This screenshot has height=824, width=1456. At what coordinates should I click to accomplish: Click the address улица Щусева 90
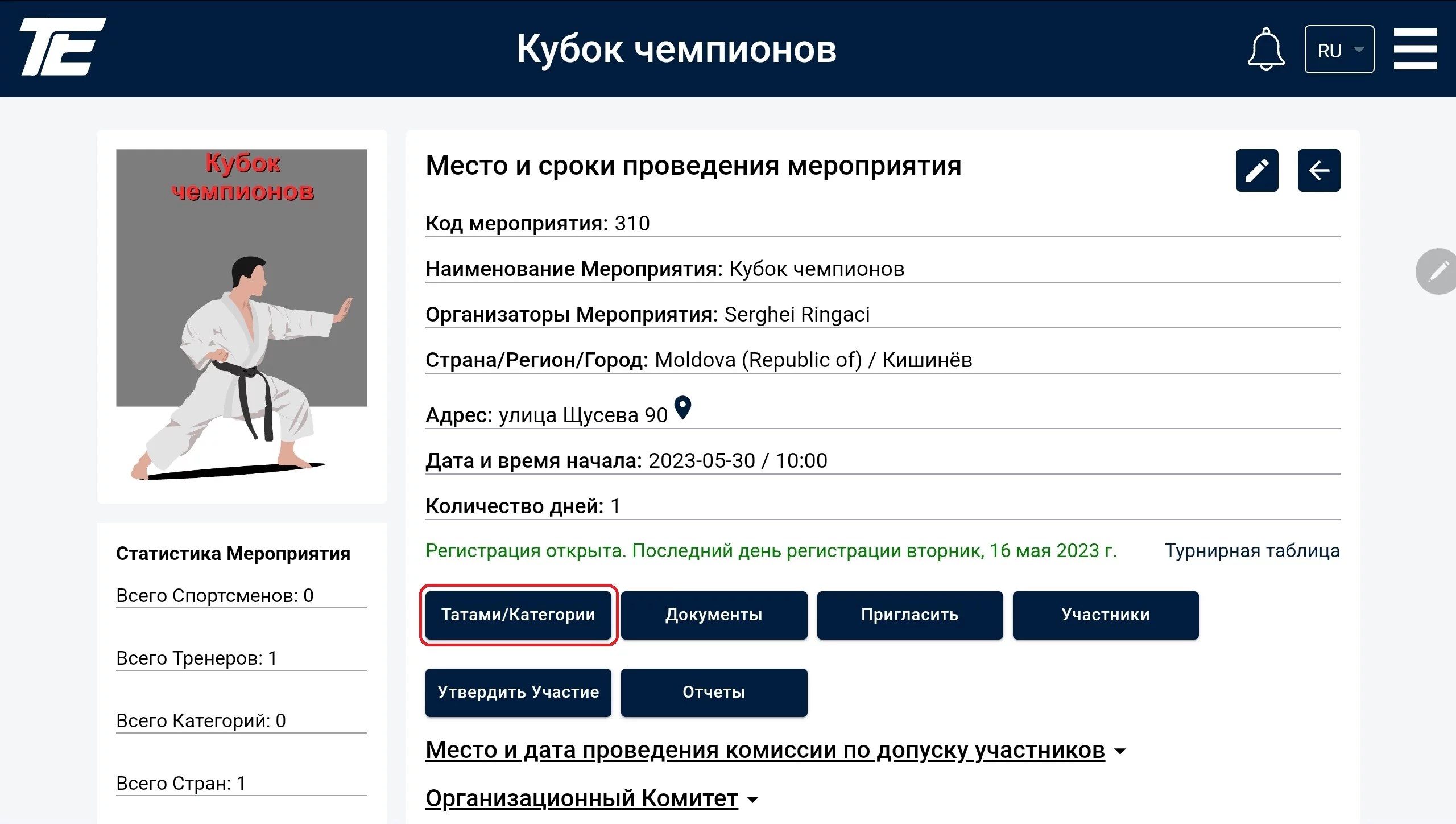[583, 415]
